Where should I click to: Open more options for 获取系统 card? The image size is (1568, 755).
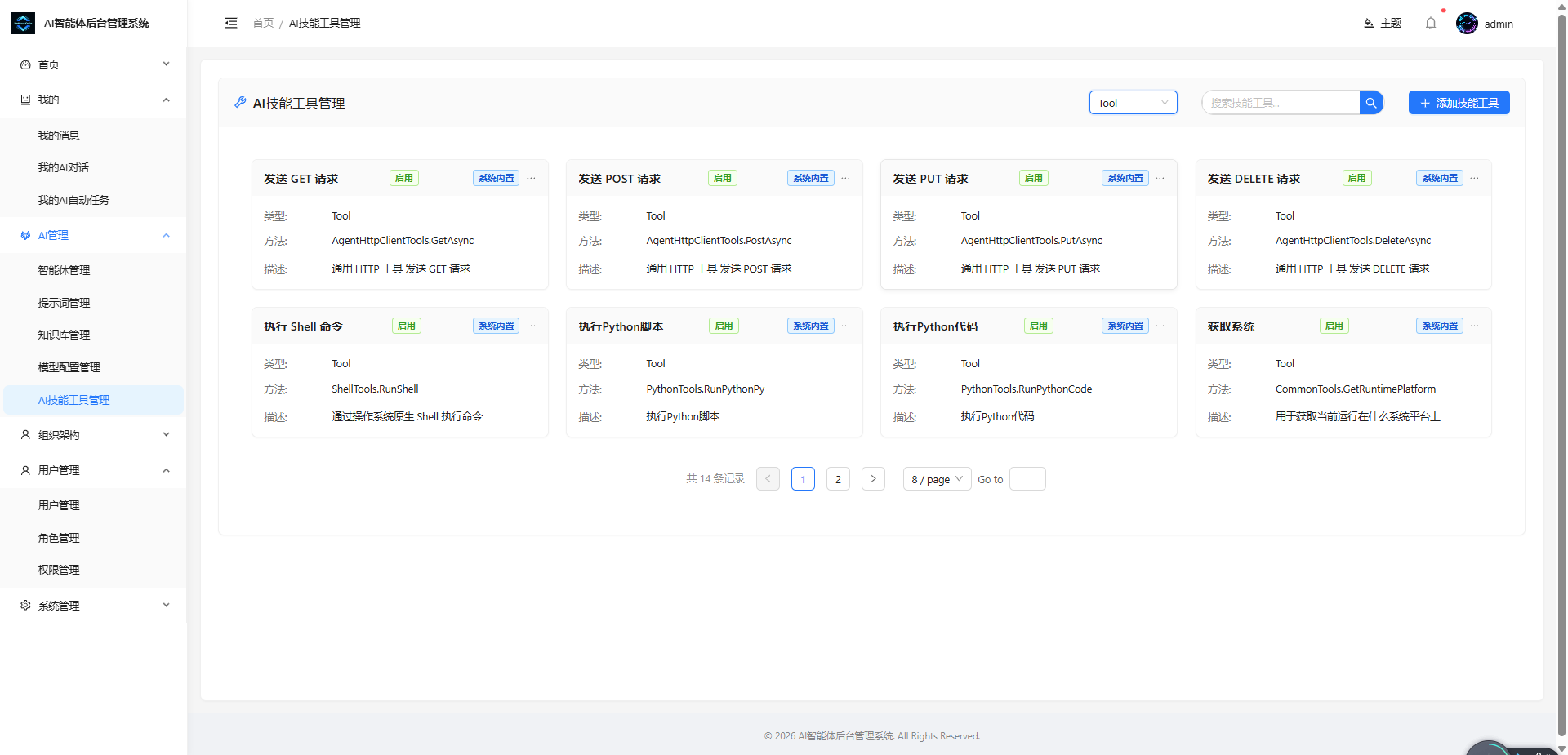tap(1475, 326)
